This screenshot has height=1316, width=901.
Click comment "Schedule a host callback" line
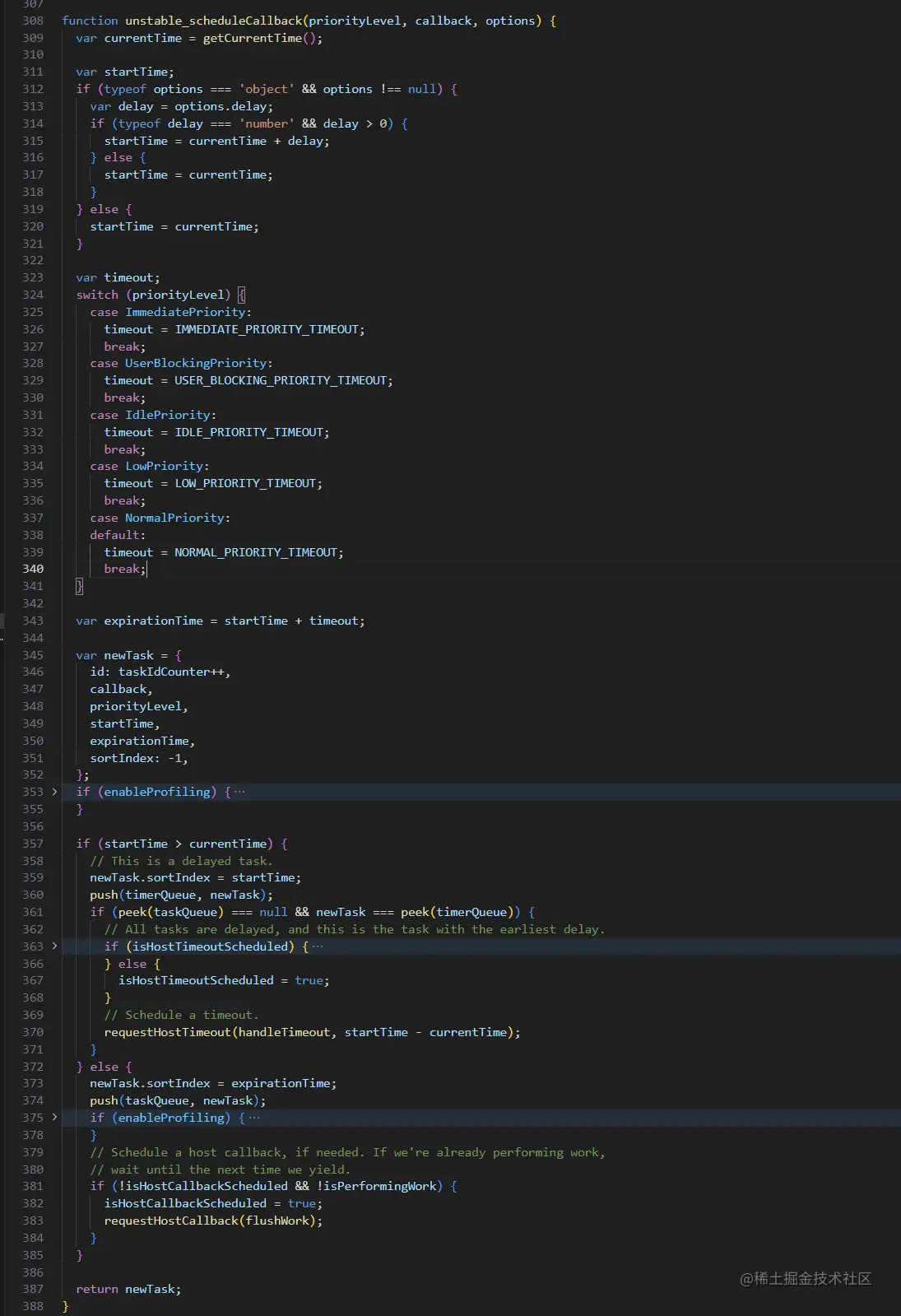tap(347, 1152)
